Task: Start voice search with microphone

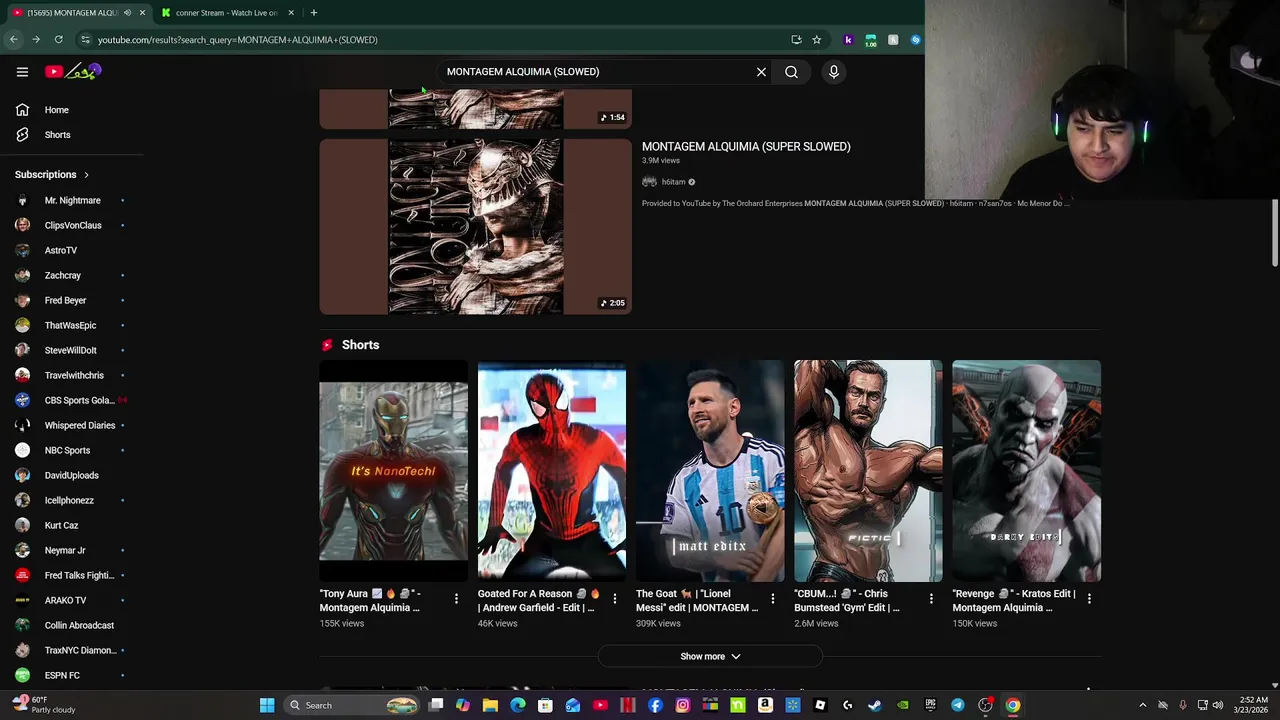Action: (x=833, y=72)
